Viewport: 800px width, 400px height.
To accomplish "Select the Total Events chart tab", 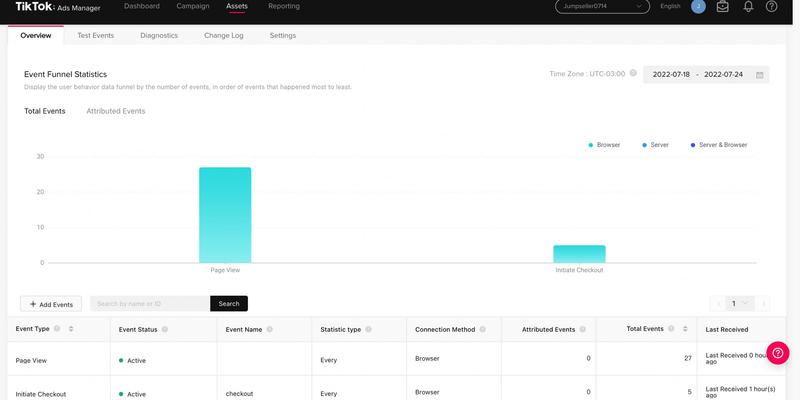I will pyautogui.click(x=45, y=111).
